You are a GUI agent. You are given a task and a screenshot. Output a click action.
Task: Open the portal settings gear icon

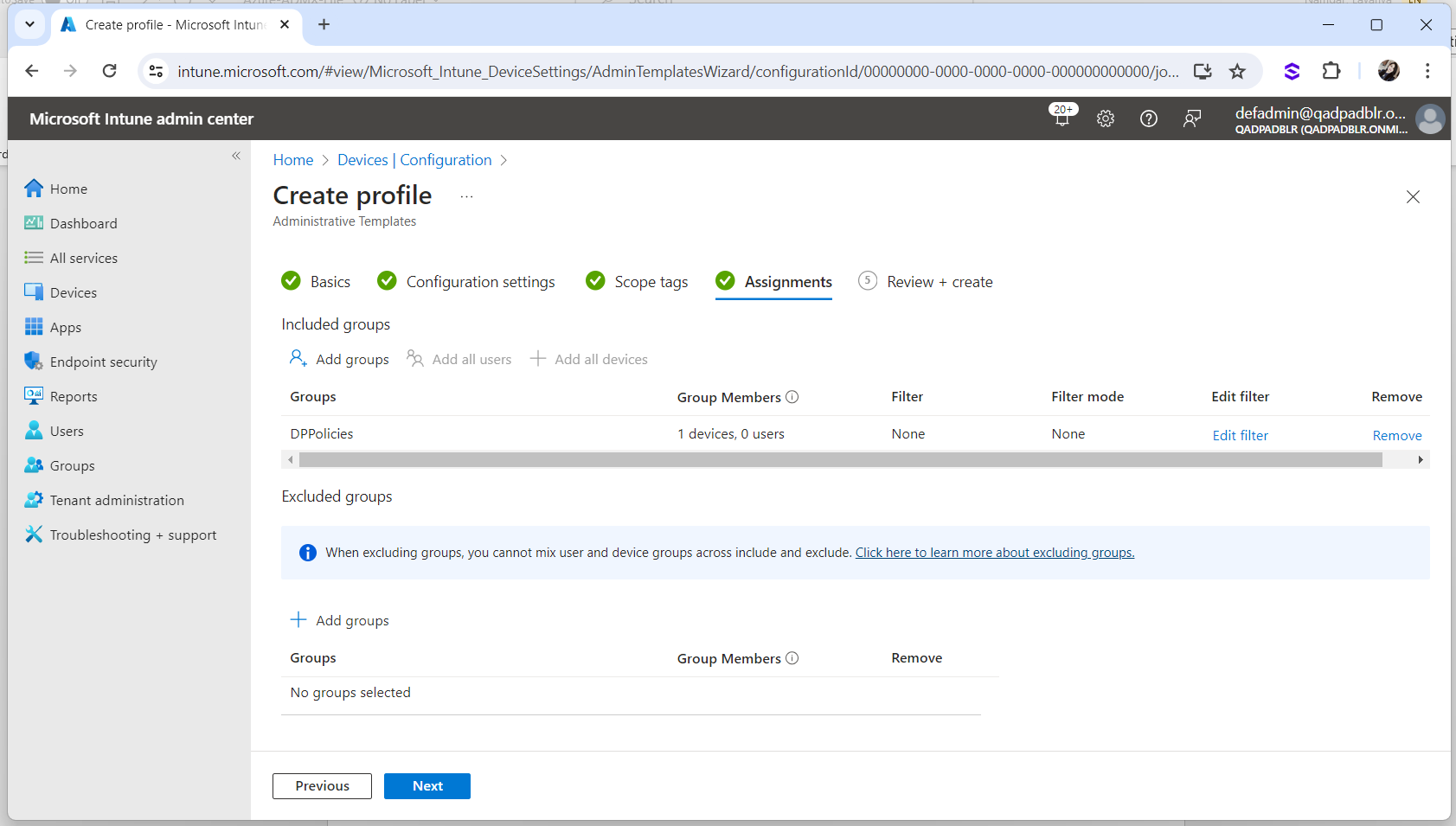[x=1106, y=118]
